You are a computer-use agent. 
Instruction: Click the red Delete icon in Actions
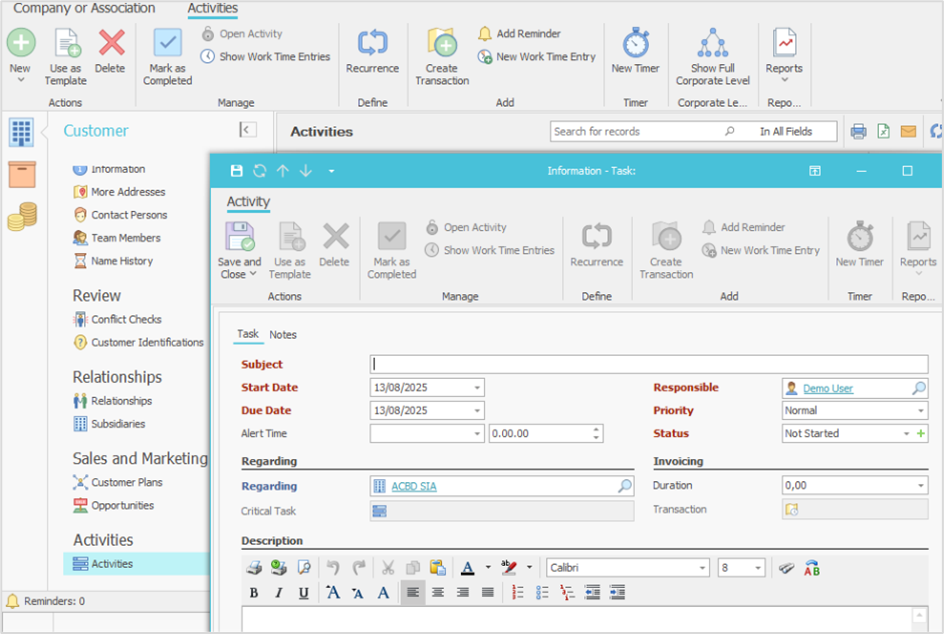(x=110, y=43)
